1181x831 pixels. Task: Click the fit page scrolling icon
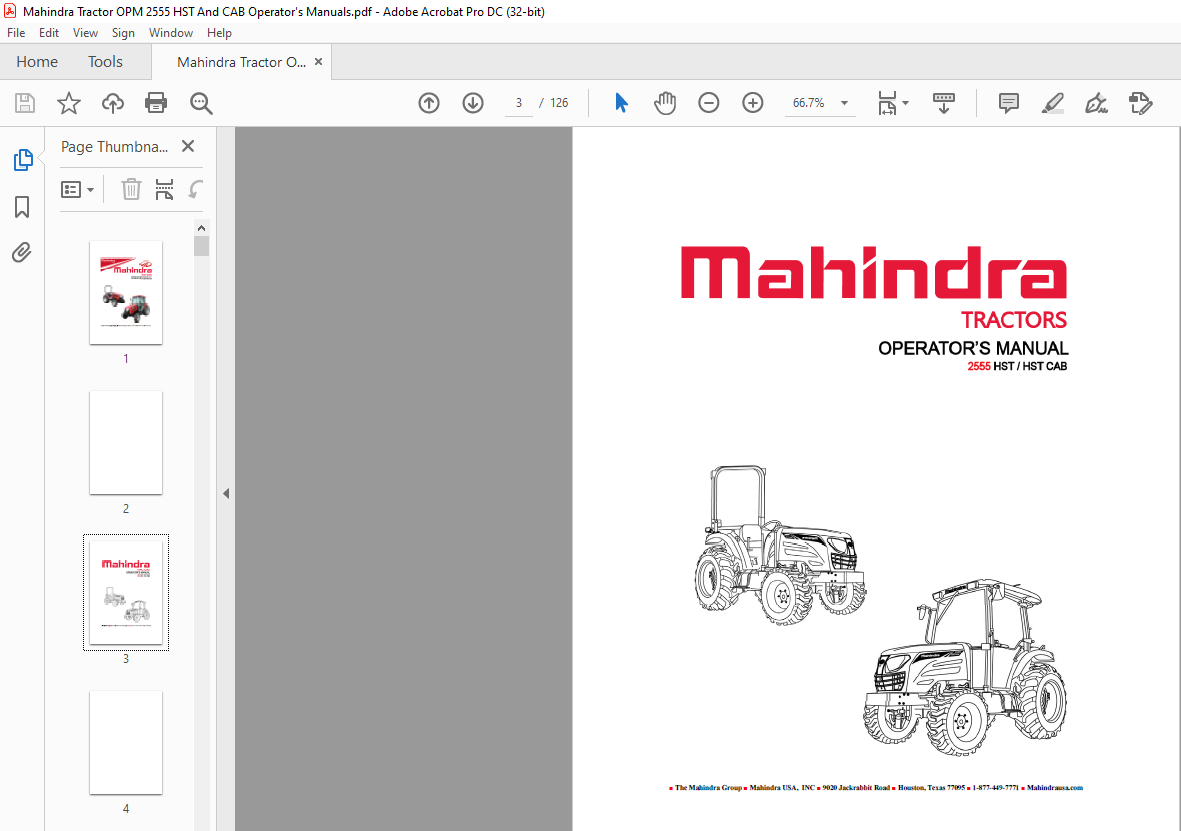[887, 103]
